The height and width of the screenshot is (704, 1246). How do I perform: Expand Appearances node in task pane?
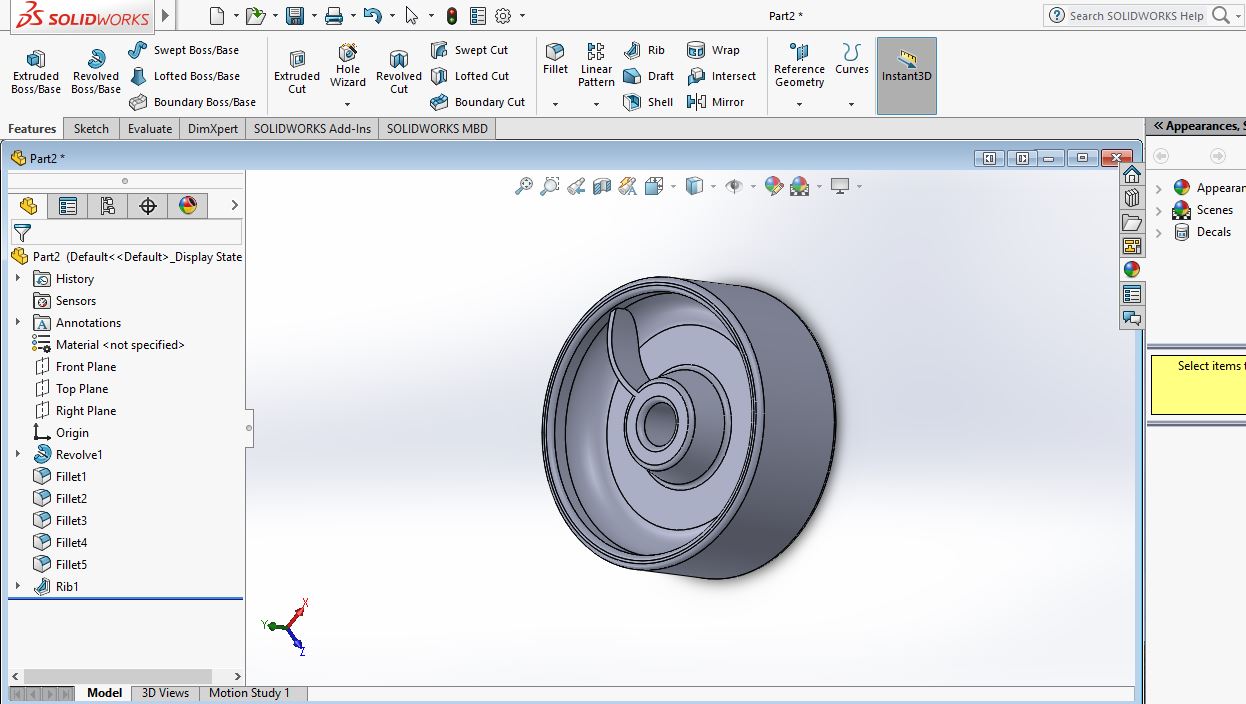[1159, 188]
